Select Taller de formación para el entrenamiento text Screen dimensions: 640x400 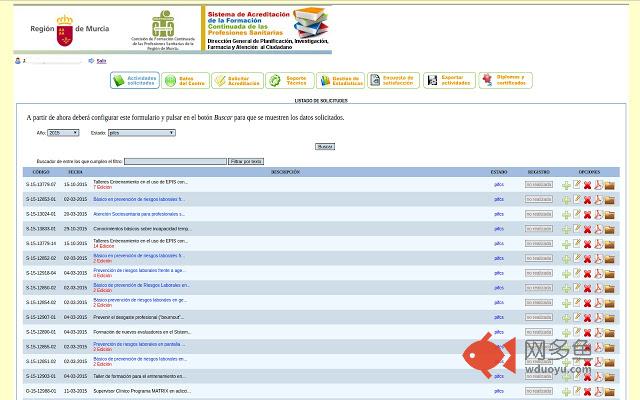pos(139,376)
